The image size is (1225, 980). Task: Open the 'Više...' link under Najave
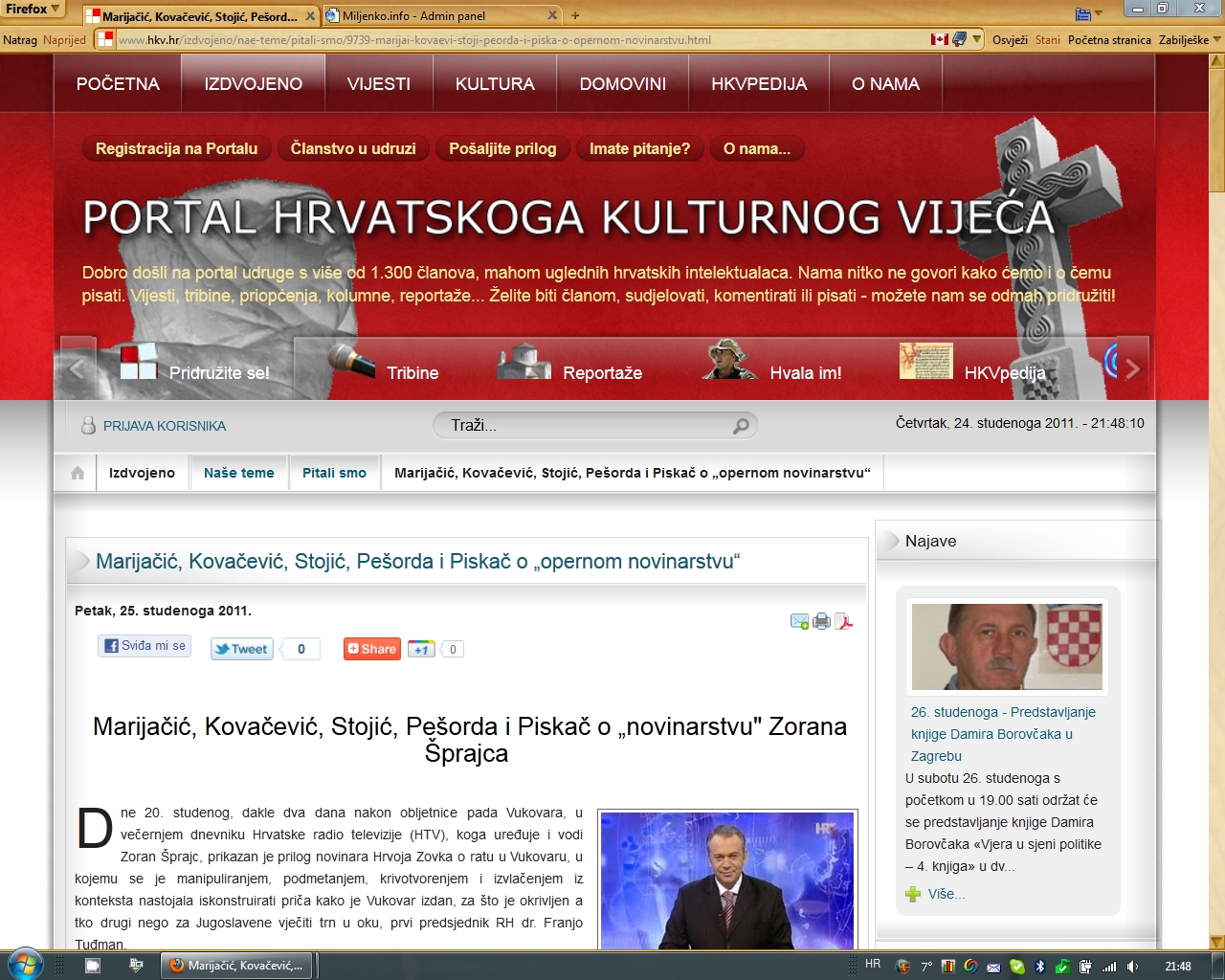[946, 894]
